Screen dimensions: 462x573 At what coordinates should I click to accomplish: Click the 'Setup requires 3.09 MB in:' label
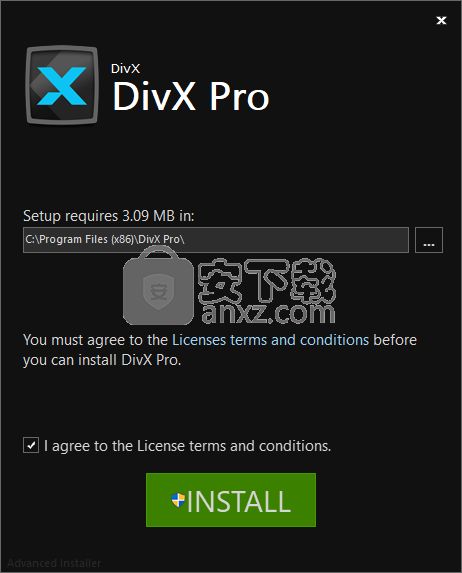click(109, 216)
